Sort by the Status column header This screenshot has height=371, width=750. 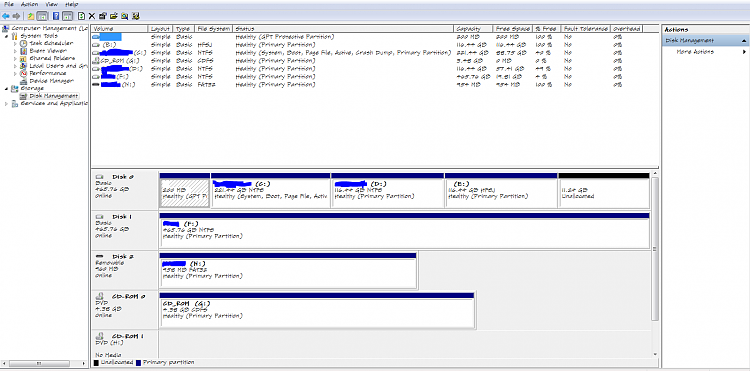(343, 29)
